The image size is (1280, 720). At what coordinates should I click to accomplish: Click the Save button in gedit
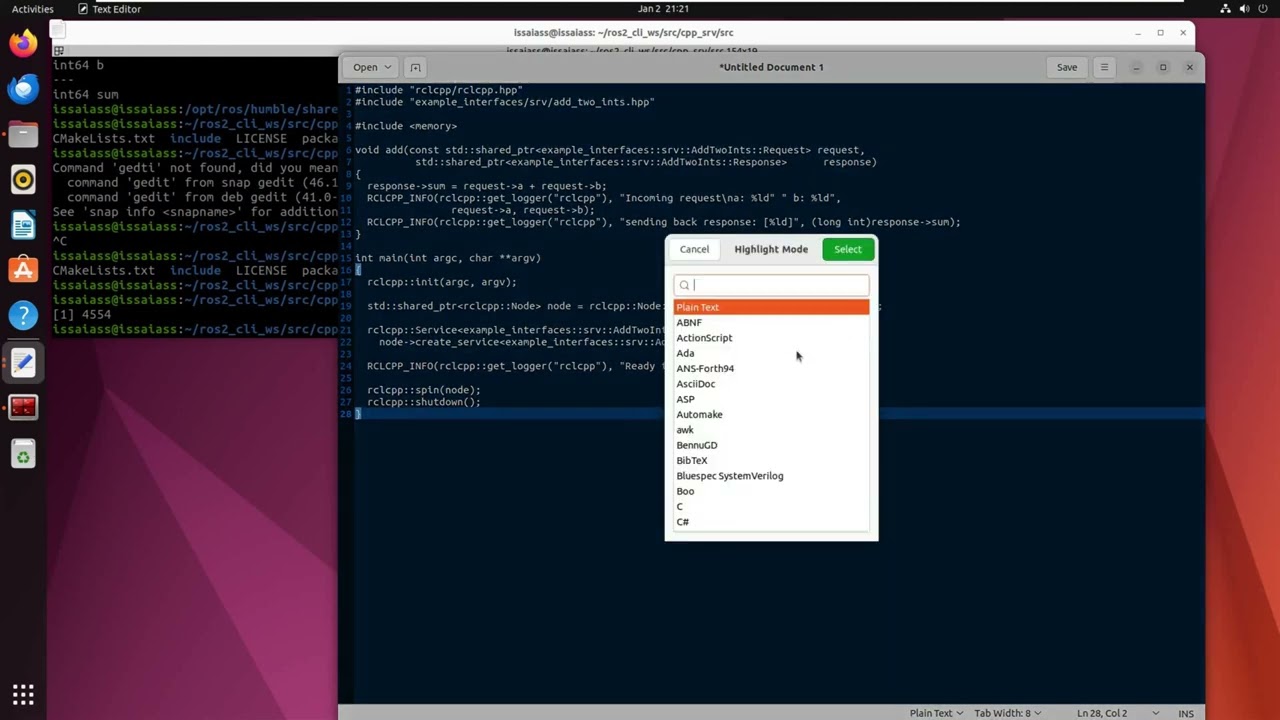click(1067, 67)
